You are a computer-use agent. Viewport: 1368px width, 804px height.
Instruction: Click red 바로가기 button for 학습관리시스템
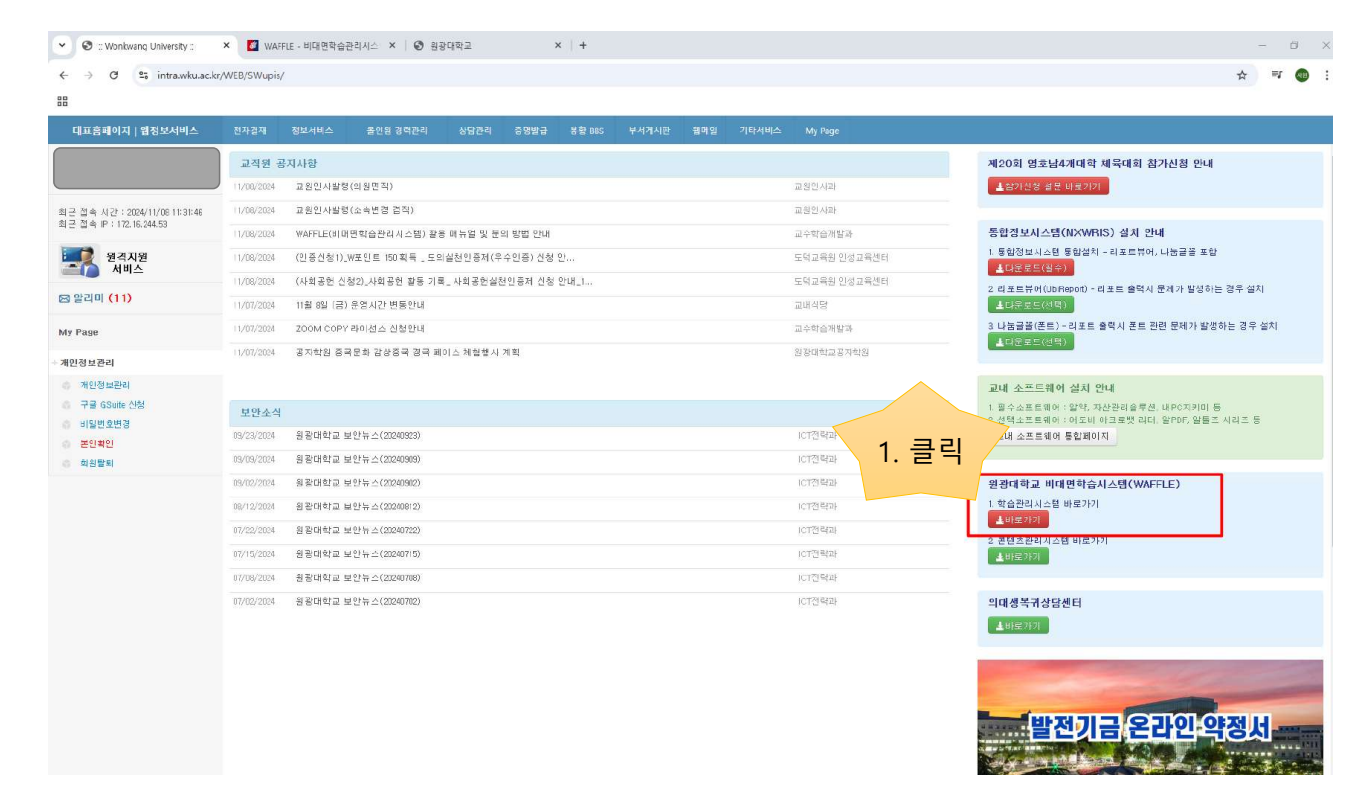point(1018,520)
